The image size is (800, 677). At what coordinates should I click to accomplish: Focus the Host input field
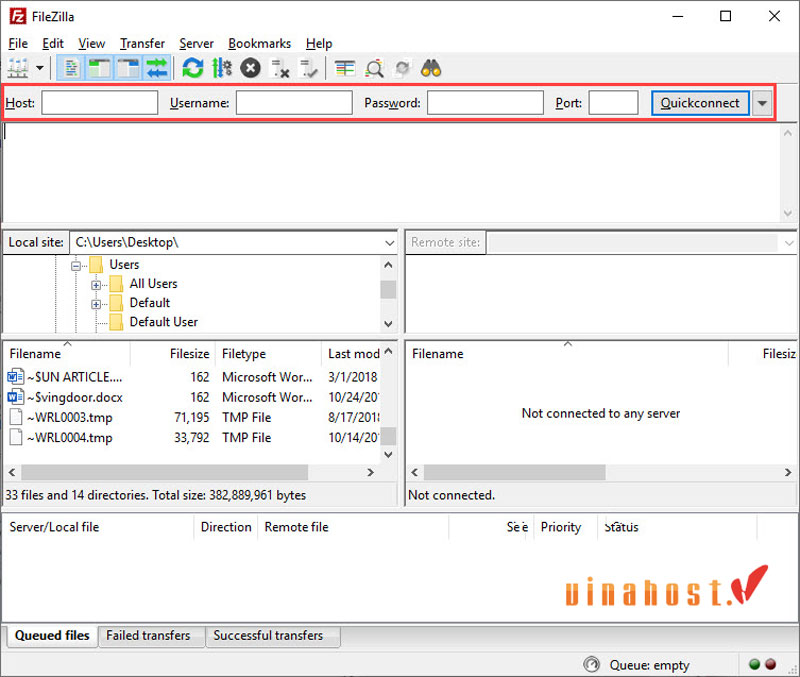100,103
